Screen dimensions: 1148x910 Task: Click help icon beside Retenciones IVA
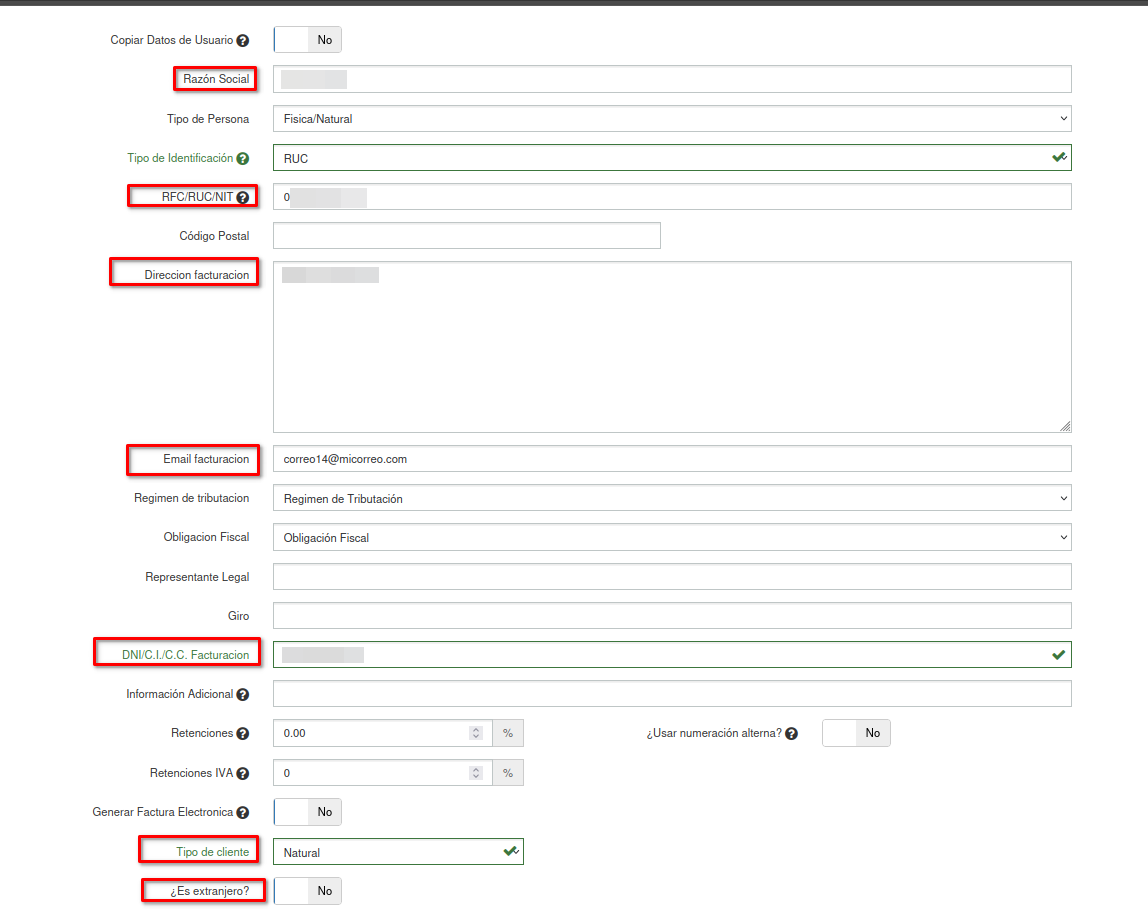coord(243,774)
